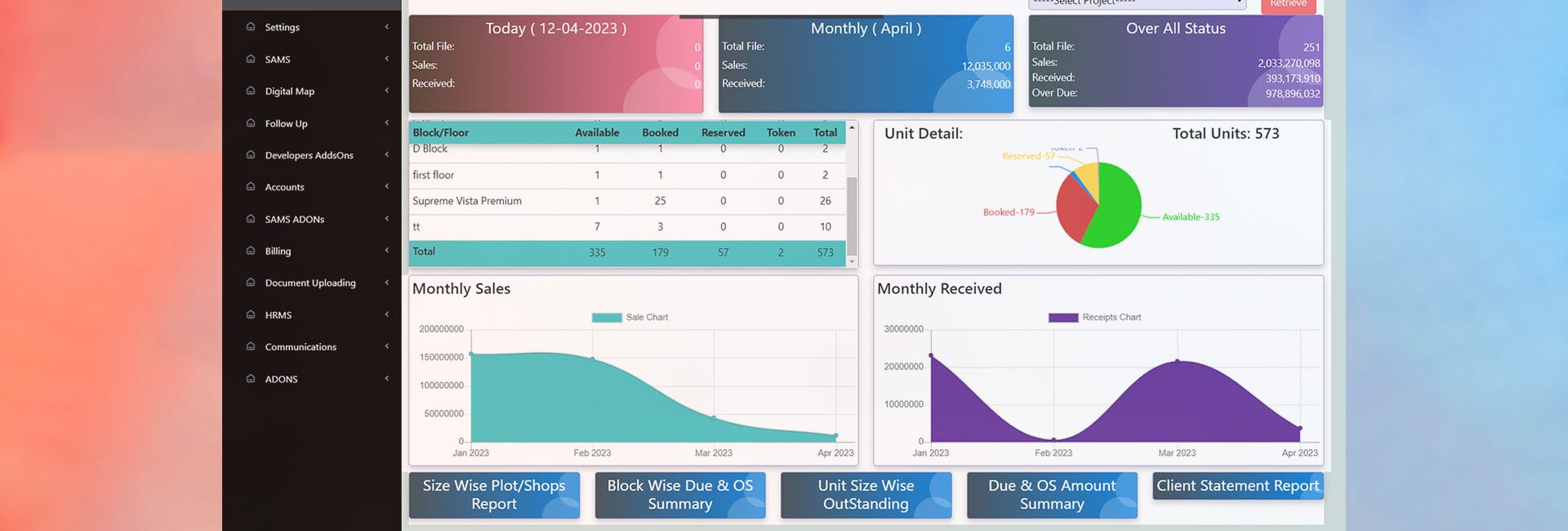Image resolution: width=1568 pixels, height=531 pixels.
Task: Click the Billing sidebar icon
Action: pyautogui.click(x=251, y=251)
